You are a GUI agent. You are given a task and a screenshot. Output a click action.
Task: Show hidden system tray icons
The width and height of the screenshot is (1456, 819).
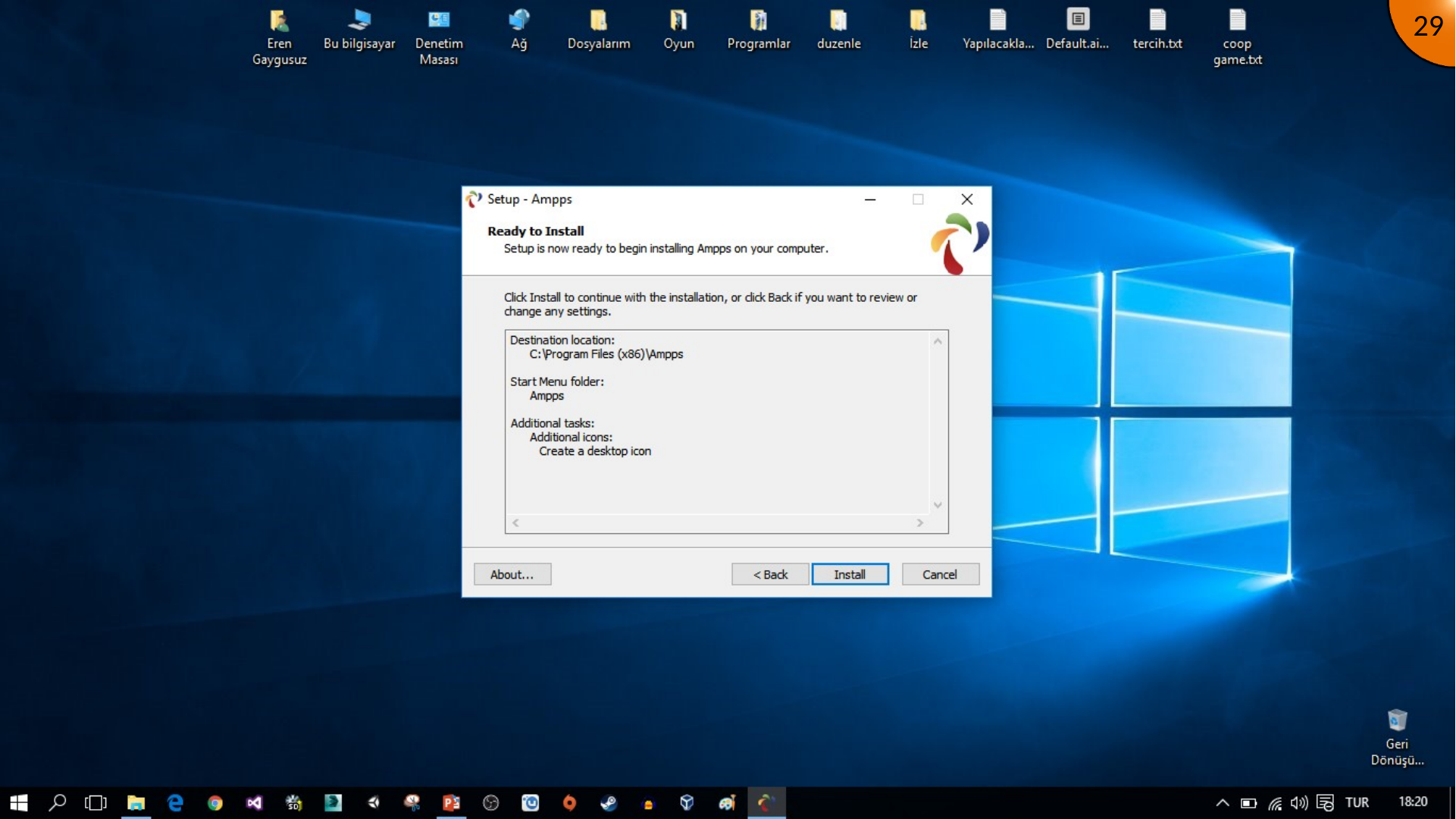click(1223, 802)
